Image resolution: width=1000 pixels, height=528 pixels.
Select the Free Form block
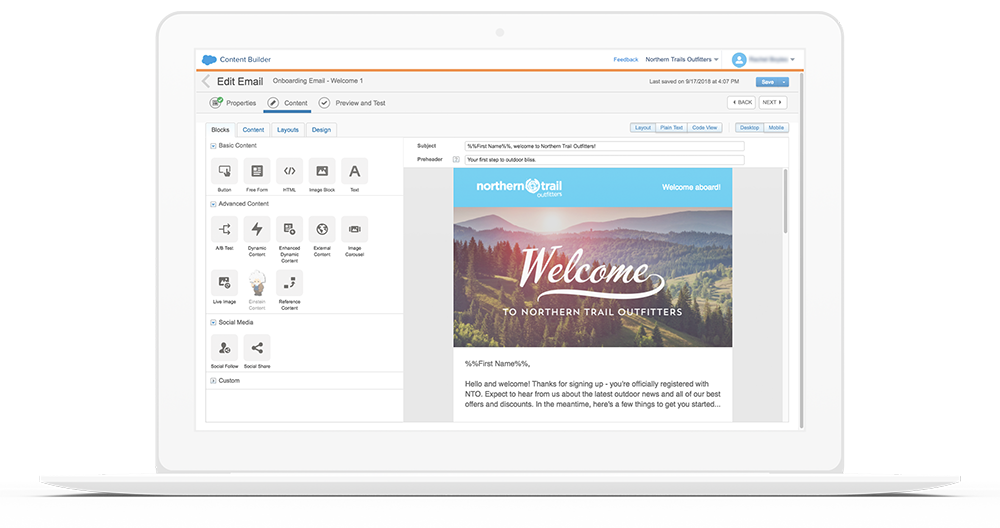257,171
